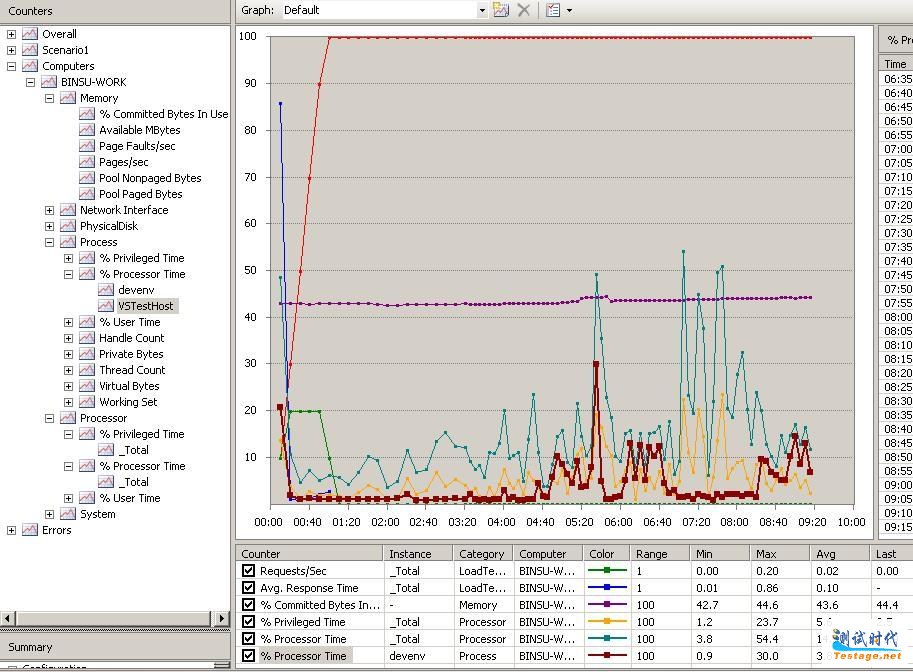Disable the % Privileged Time counter checkbox
913x672 pixels.
(248, 622)
